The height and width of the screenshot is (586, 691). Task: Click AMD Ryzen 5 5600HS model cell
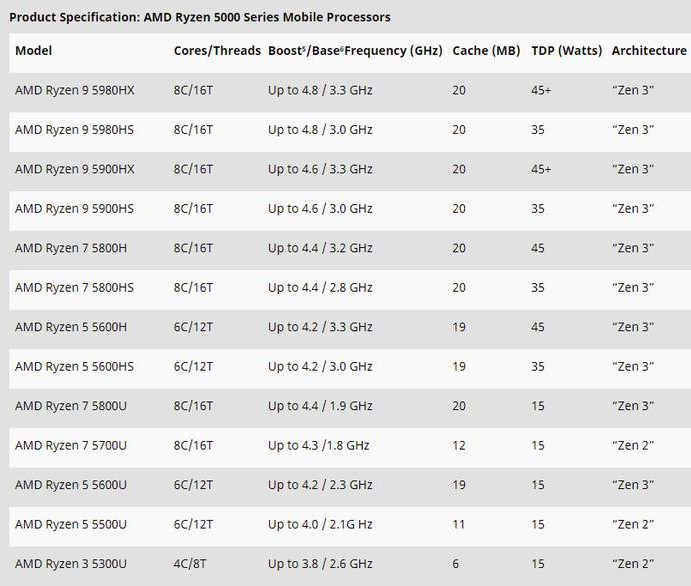74,367
